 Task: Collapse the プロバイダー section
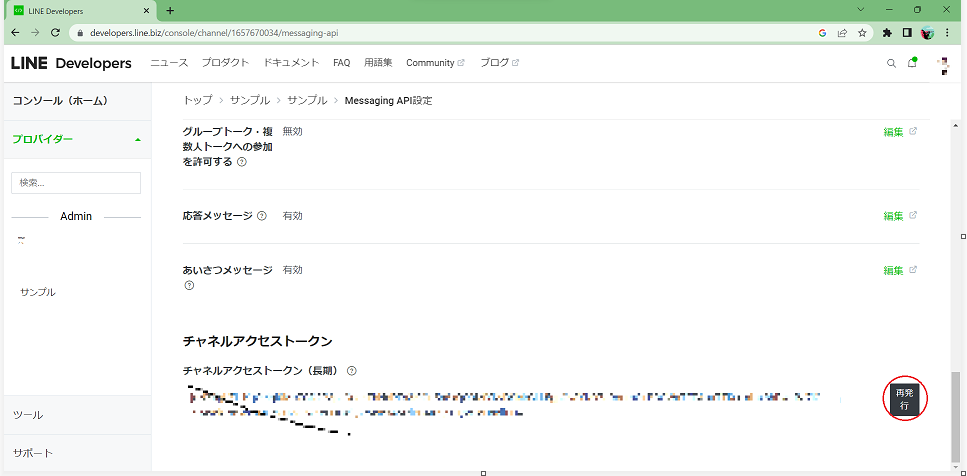pyautogui.click(x=77, y=139)
